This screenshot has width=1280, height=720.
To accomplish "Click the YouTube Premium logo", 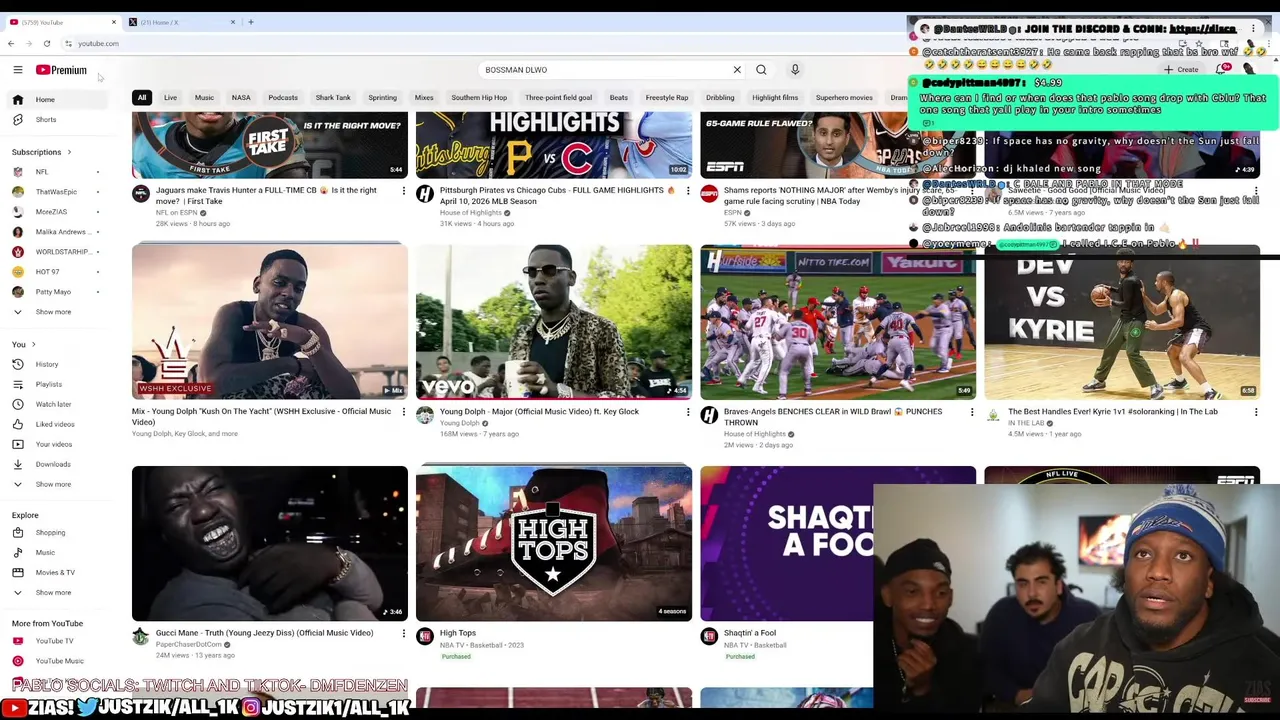I will pyautogui.click(x=61, y=70).
